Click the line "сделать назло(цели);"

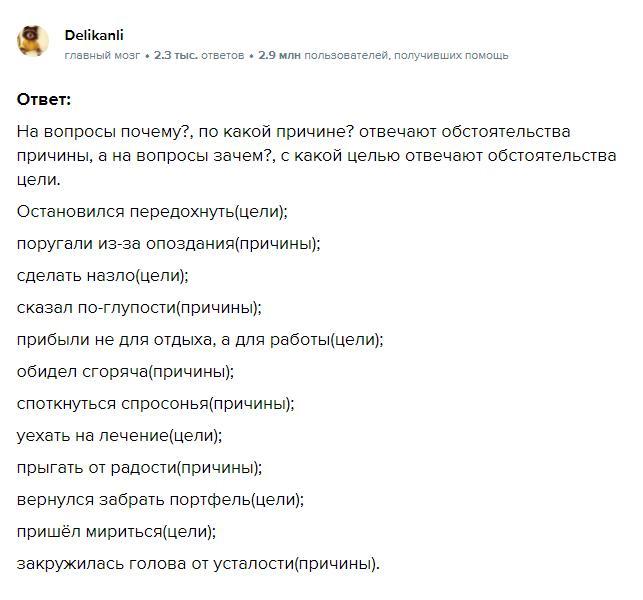pyautogui.click(x=102, y=276)
